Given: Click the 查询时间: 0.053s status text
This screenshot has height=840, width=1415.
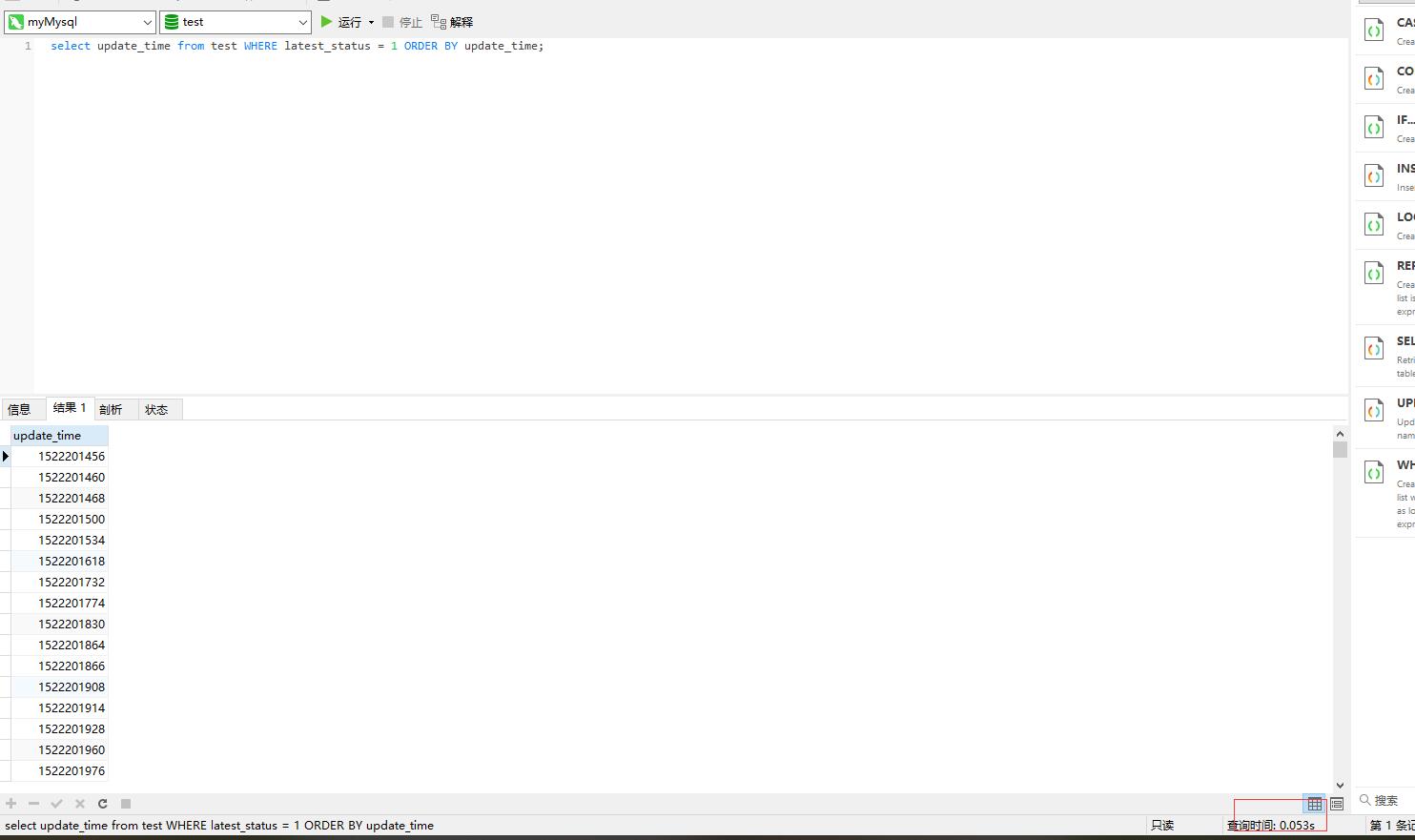Looking at the screenshot, I should 1271,826.
